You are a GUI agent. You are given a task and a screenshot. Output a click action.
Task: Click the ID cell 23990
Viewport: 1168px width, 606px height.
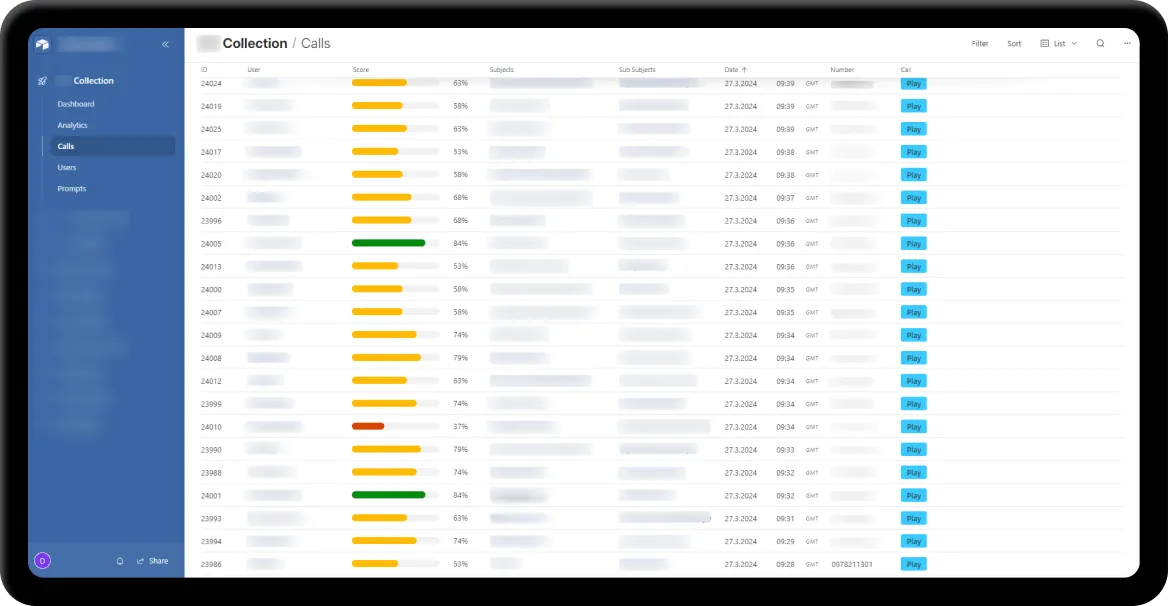211,450
